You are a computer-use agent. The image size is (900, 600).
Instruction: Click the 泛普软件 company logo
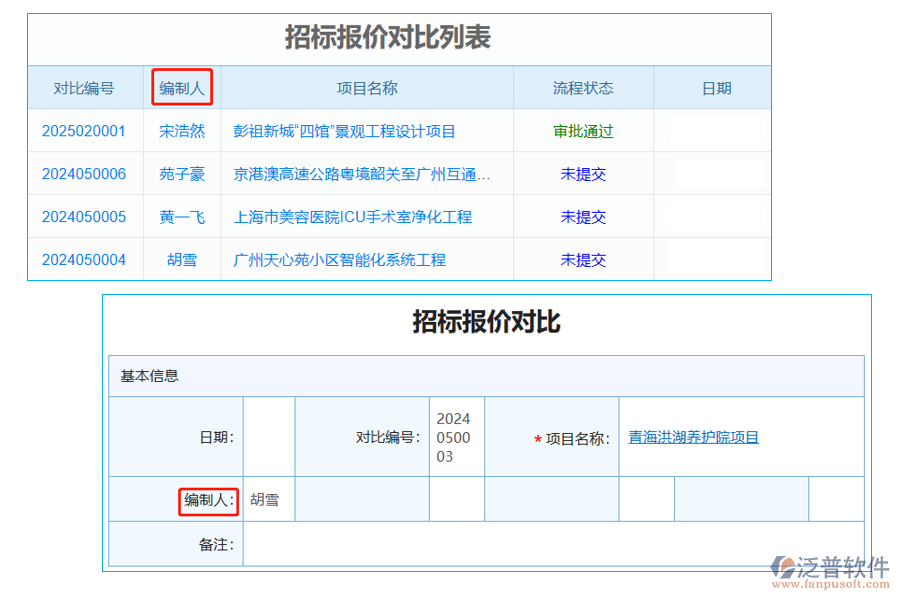(x=828, y=563)
